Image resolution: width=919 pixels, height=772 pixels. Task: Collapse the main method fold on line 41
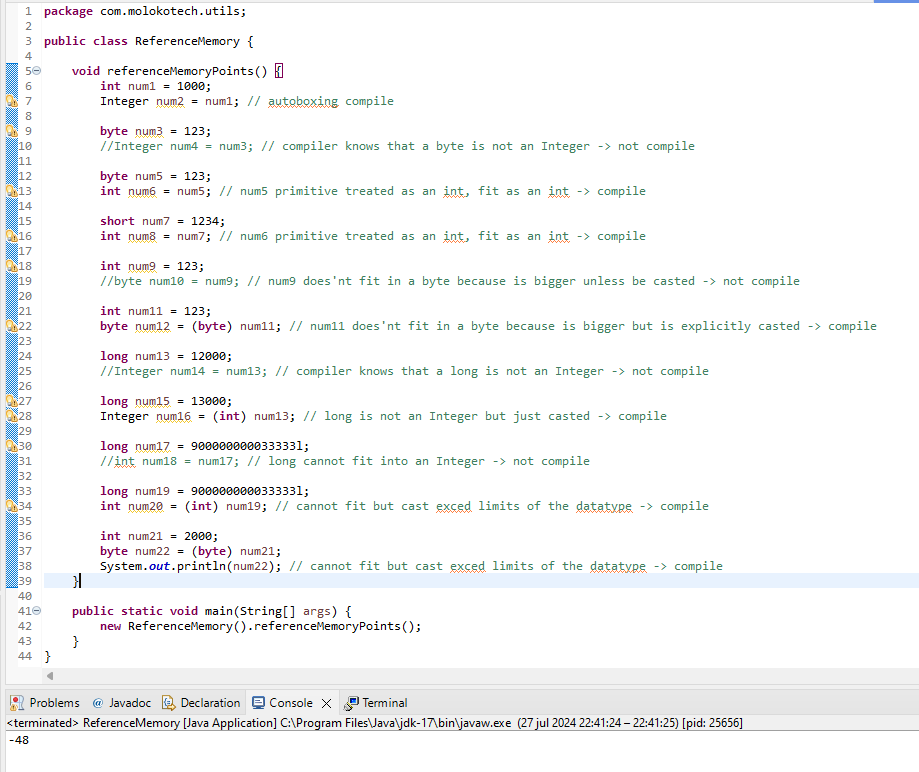click(37, 611)
